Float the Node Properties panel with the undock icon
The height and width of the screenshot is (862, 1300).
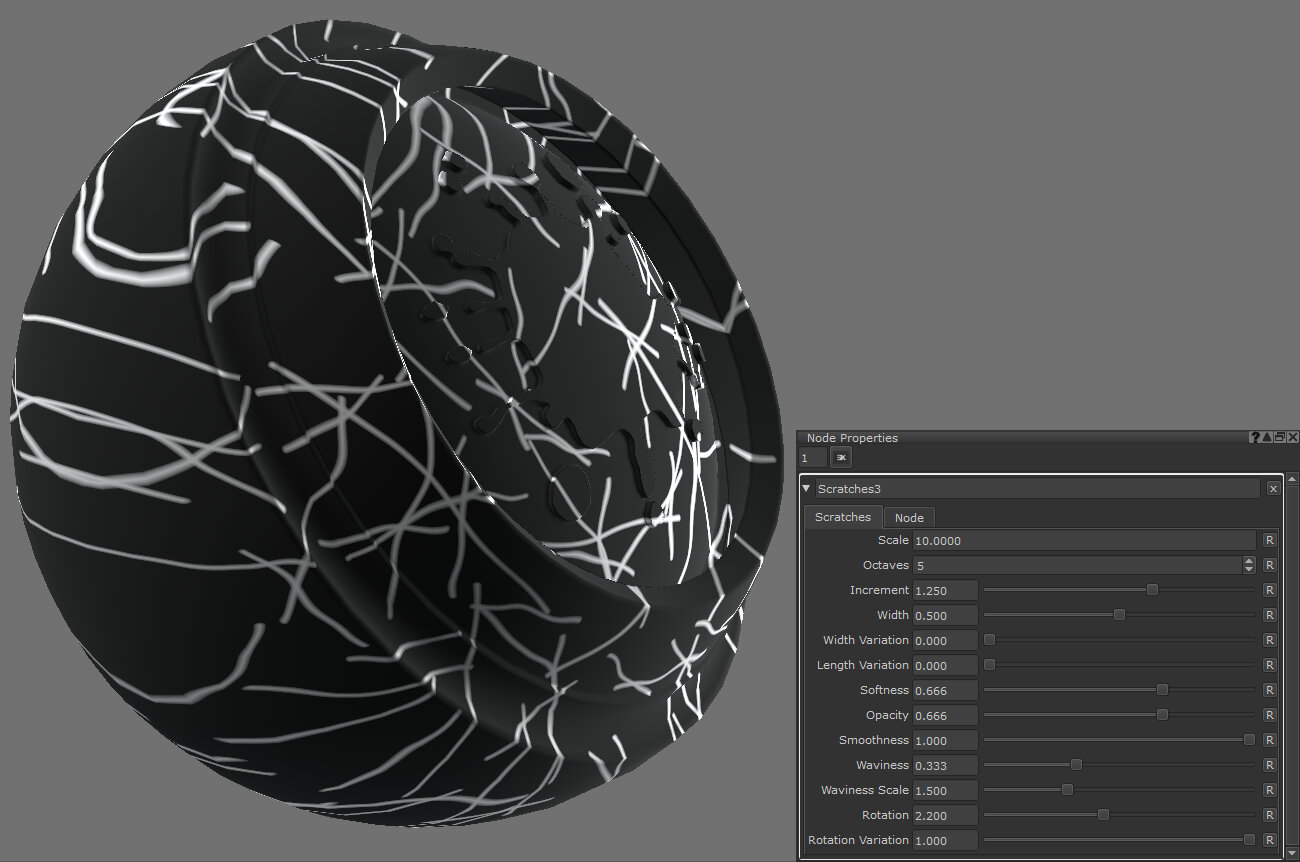pos(1280,438)
